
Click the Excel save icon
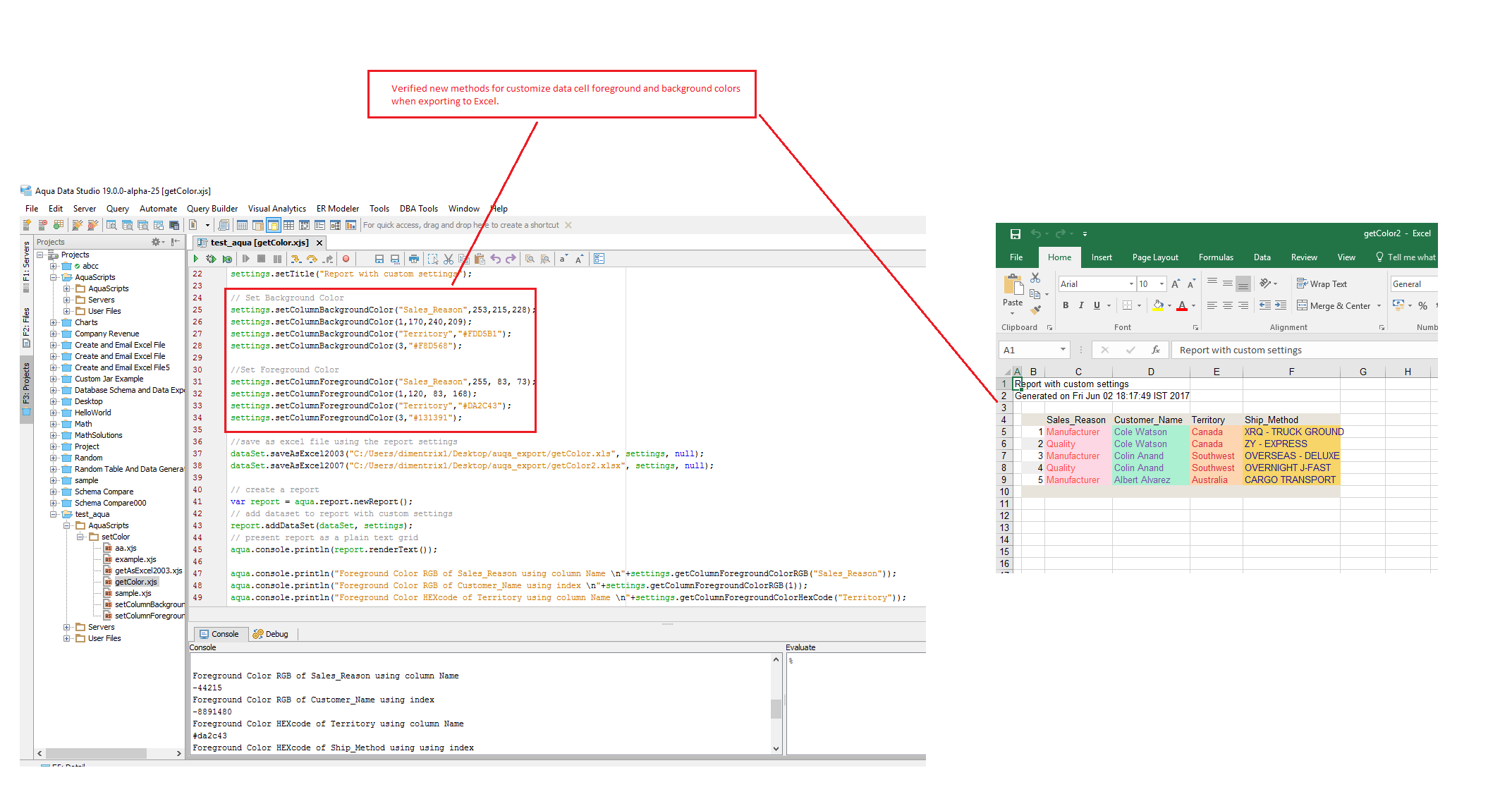[x=1015, y=234]
